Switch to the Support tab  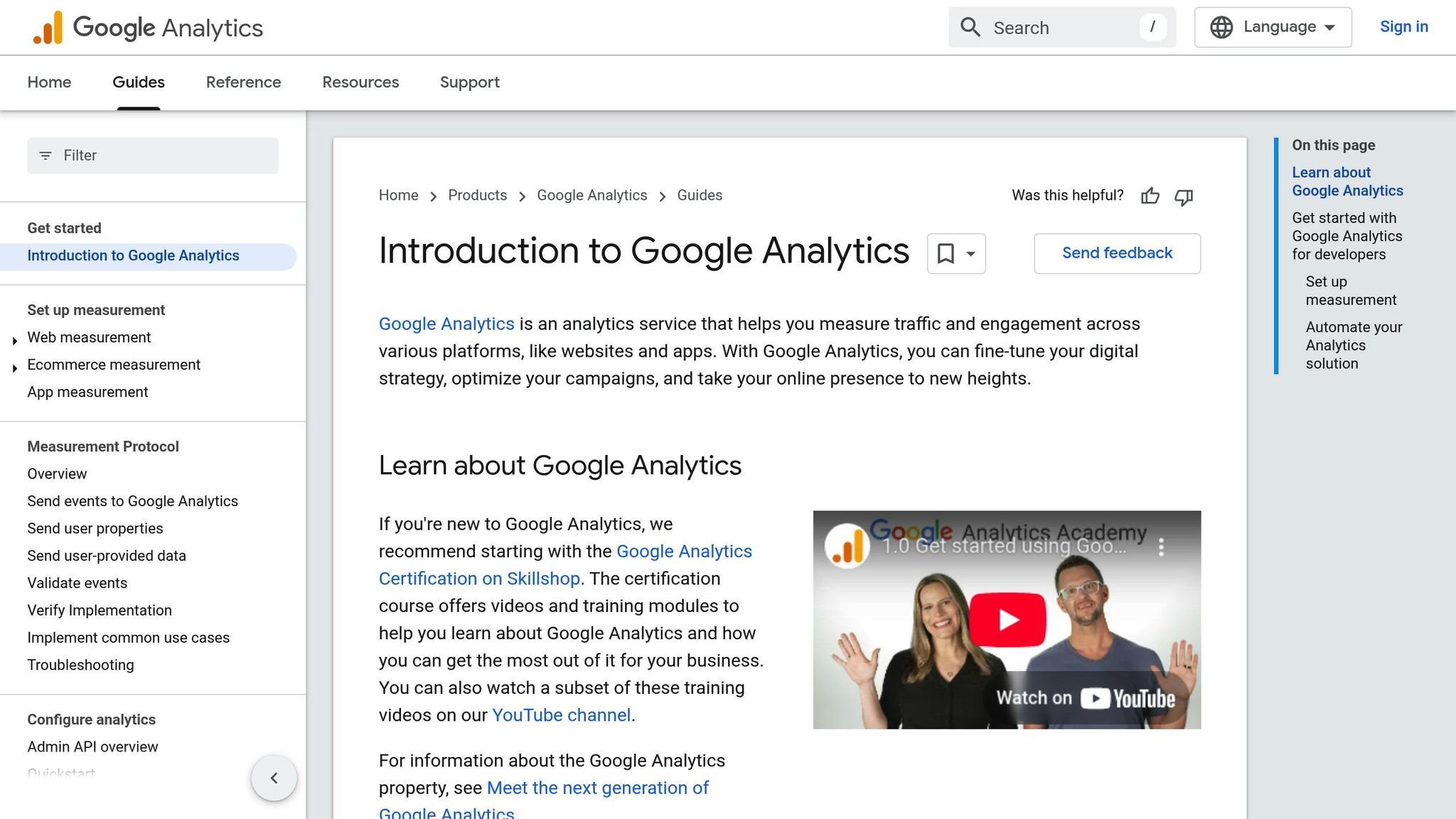tap(469, 82)
